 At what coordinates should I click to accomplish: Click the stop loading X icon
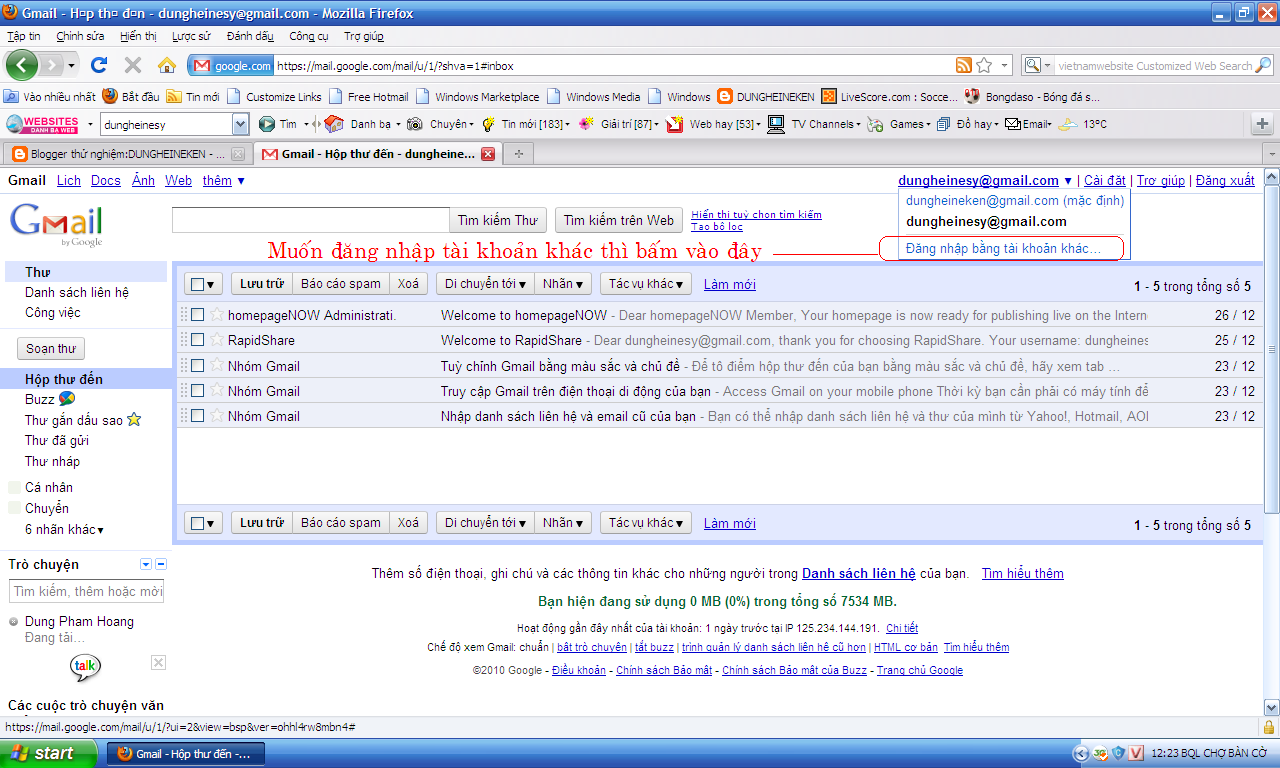pyautogui.click(x=132, y=65)
